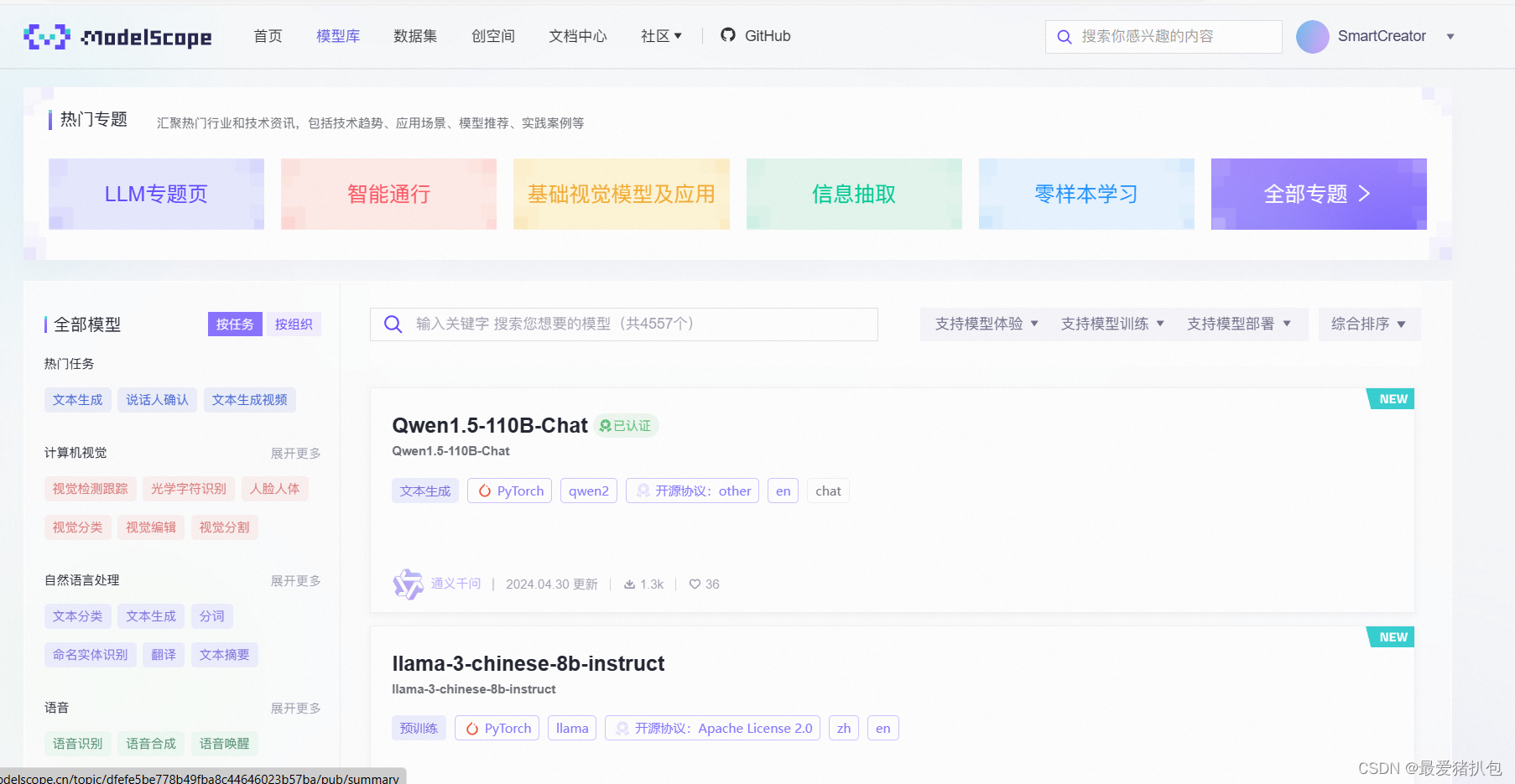Click the SmartCreator avatar circle

[1312, 36]
